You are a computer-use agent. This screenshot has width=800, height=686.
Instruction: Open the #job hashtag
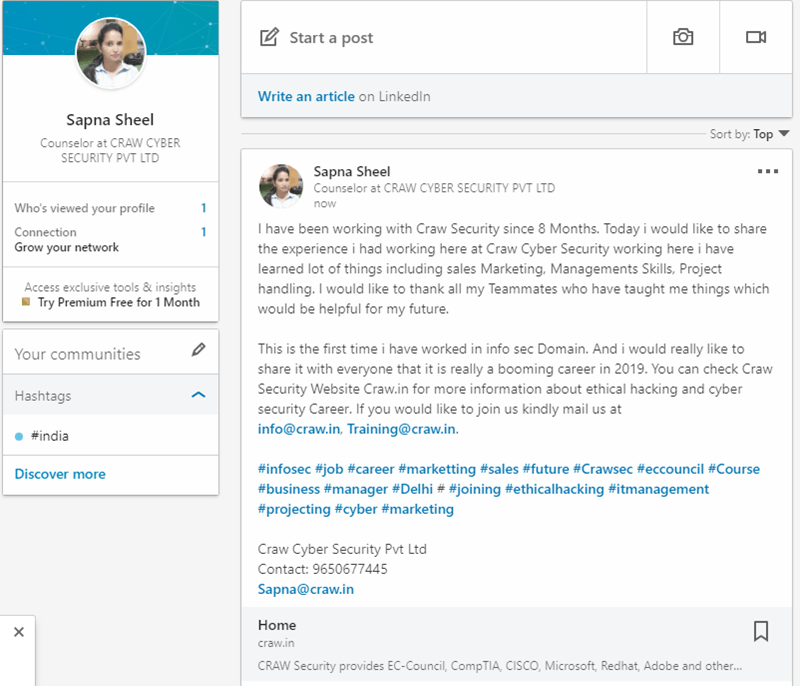click(329, 469)
